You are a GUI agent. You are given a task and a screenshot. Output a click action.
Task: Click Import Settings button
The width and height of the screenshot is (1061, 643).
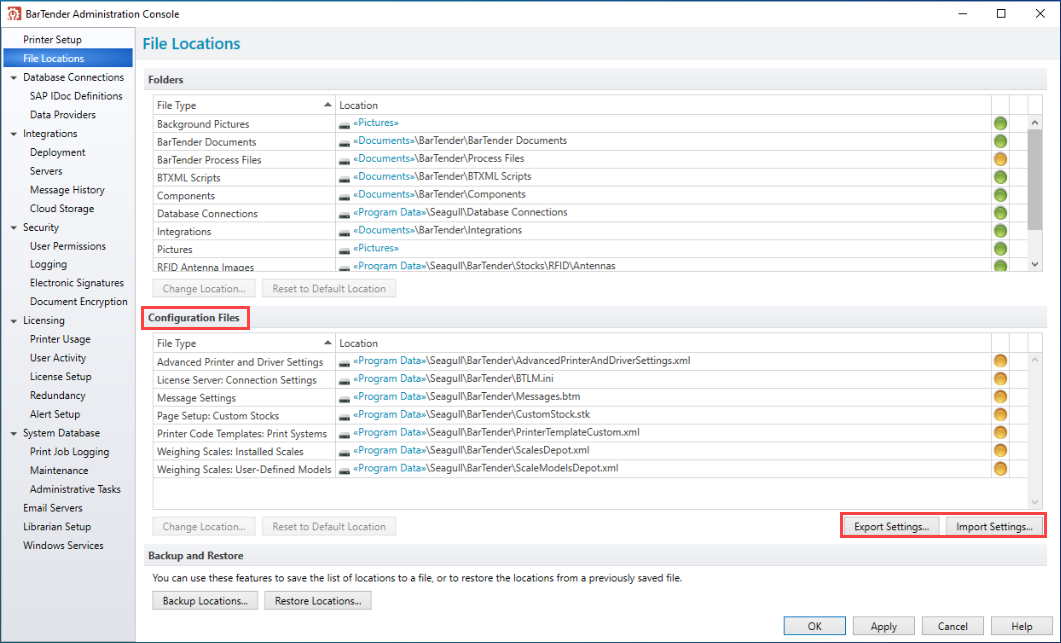click(x=994, y=527)
